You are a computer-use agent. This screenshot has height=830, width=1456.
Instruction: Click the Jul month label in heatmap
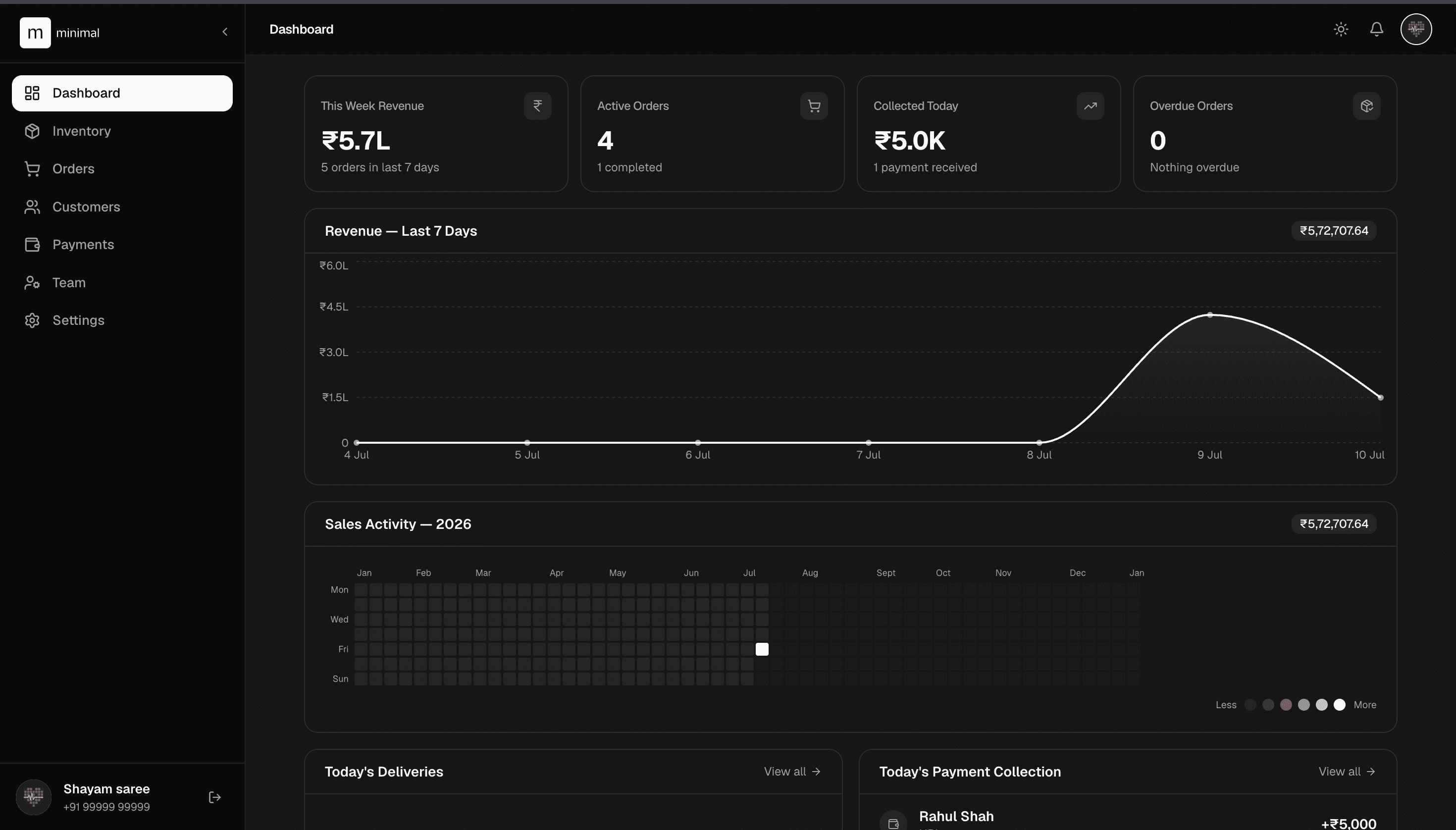pyautogui.click(x=749, y=573)
